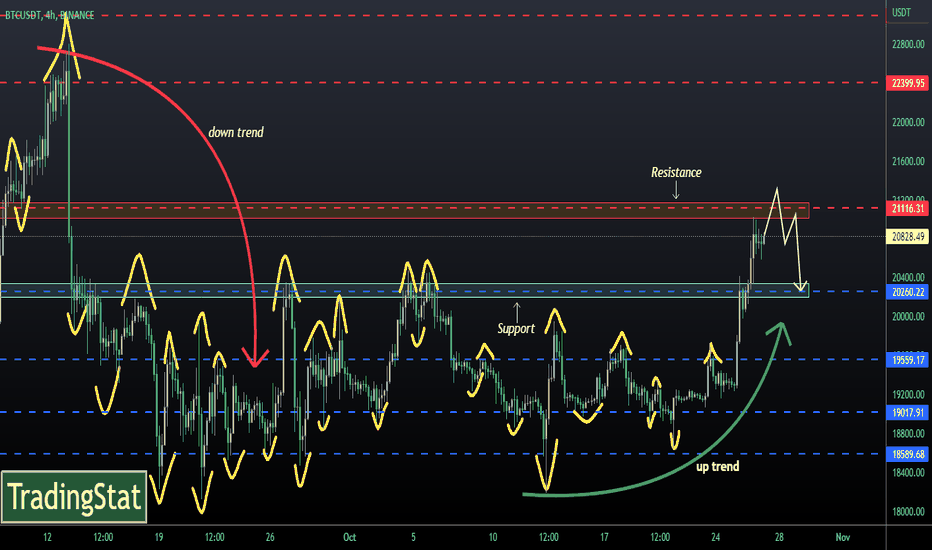The width and height of the screenshot is (932, 550).
Task: Select the red 21116.31 price label
Action: coord(908,208)
